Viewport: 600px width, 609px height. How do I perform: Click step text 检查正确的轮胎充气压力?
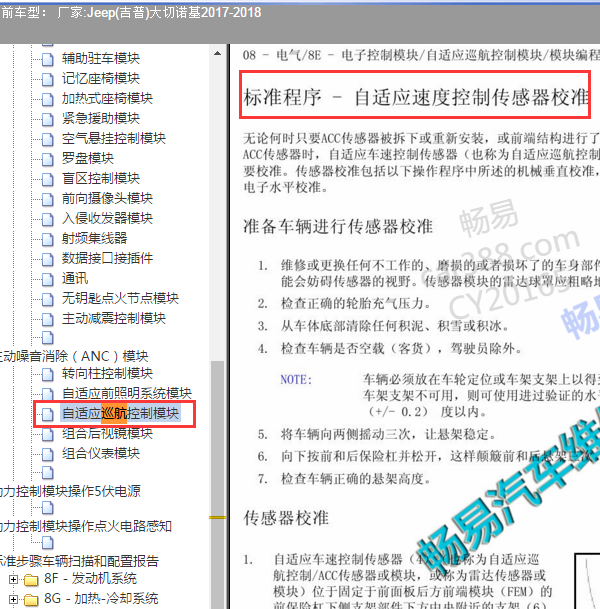coord(356,303)
